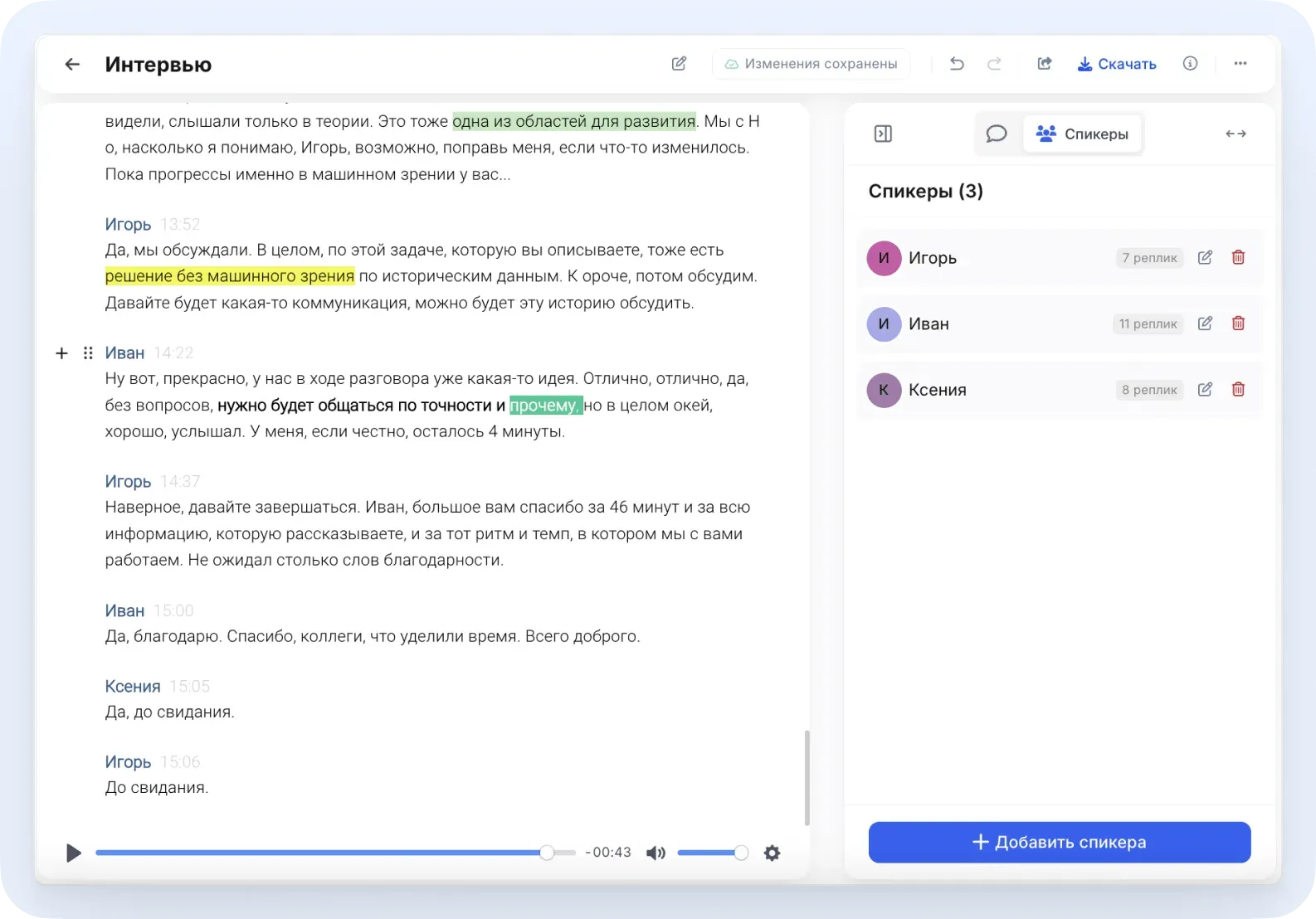1316x919 pixels.
Task: Go back using the left arrow
Action: (x=72, y=64)
